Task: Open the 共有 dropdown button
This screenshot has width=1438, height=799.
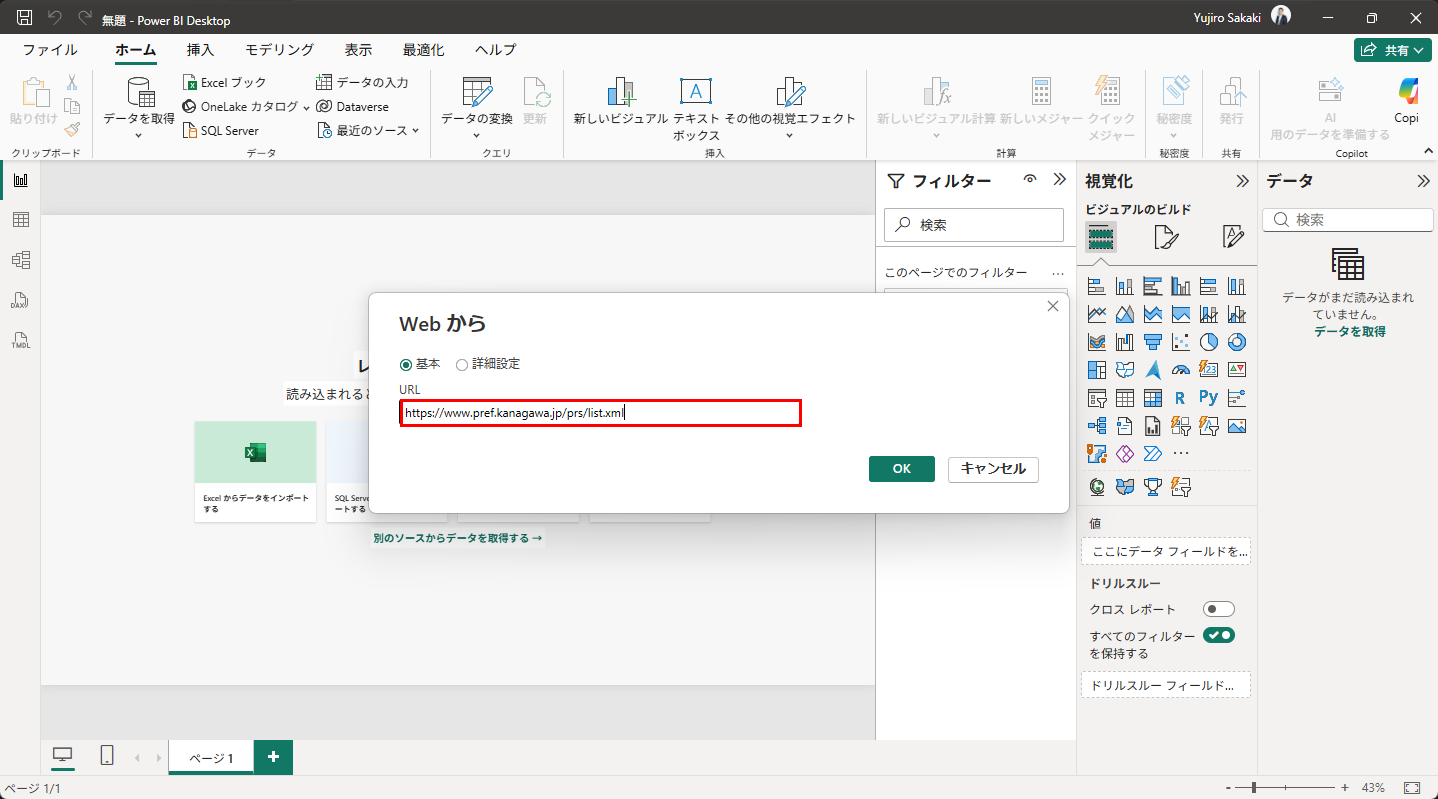Action: click(1392, 50)
